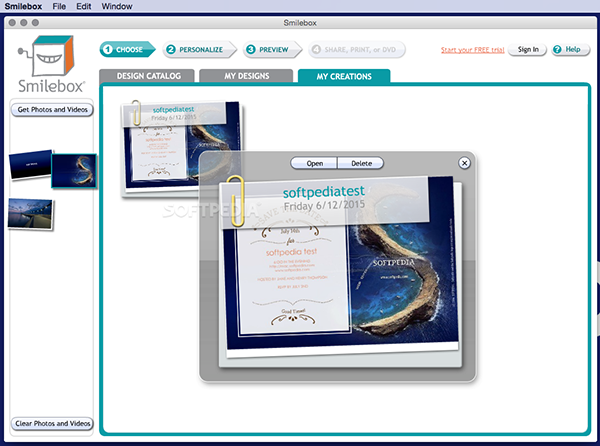Open the Window menu

117,6
